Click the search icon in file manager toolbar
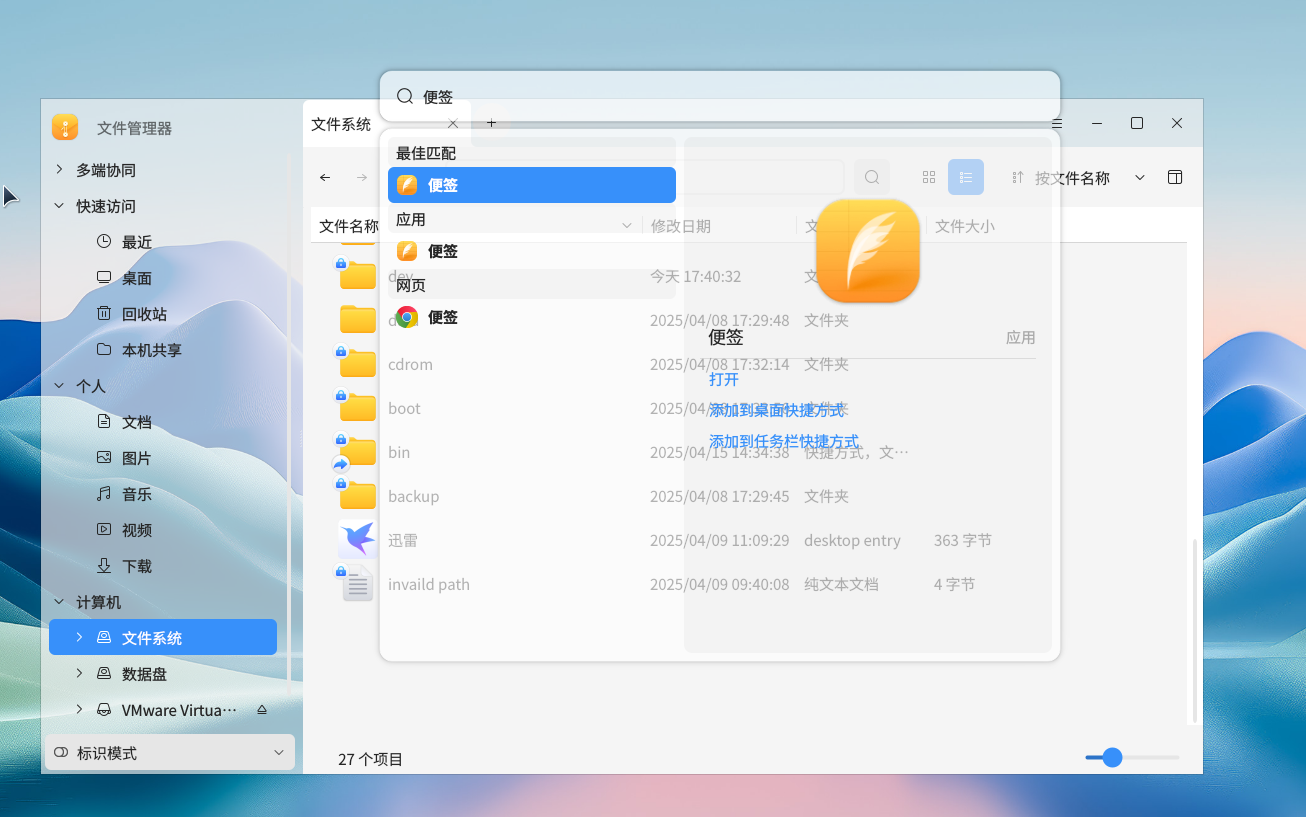Viewport: 1306px width, 817px height. 871,177
